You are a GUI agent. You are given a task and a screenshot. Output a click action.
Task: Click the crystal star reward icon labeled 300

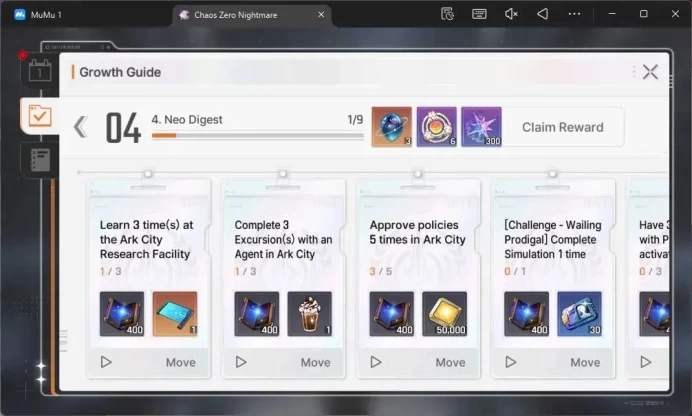tap(481, 127)
